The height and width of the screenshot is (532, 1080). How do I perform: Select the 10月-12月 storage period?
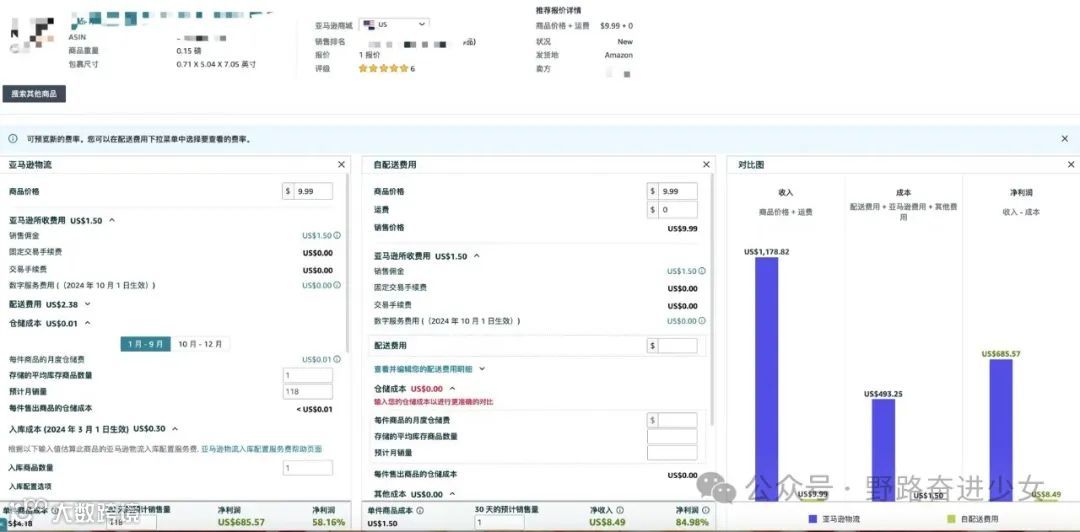point(200,344)
